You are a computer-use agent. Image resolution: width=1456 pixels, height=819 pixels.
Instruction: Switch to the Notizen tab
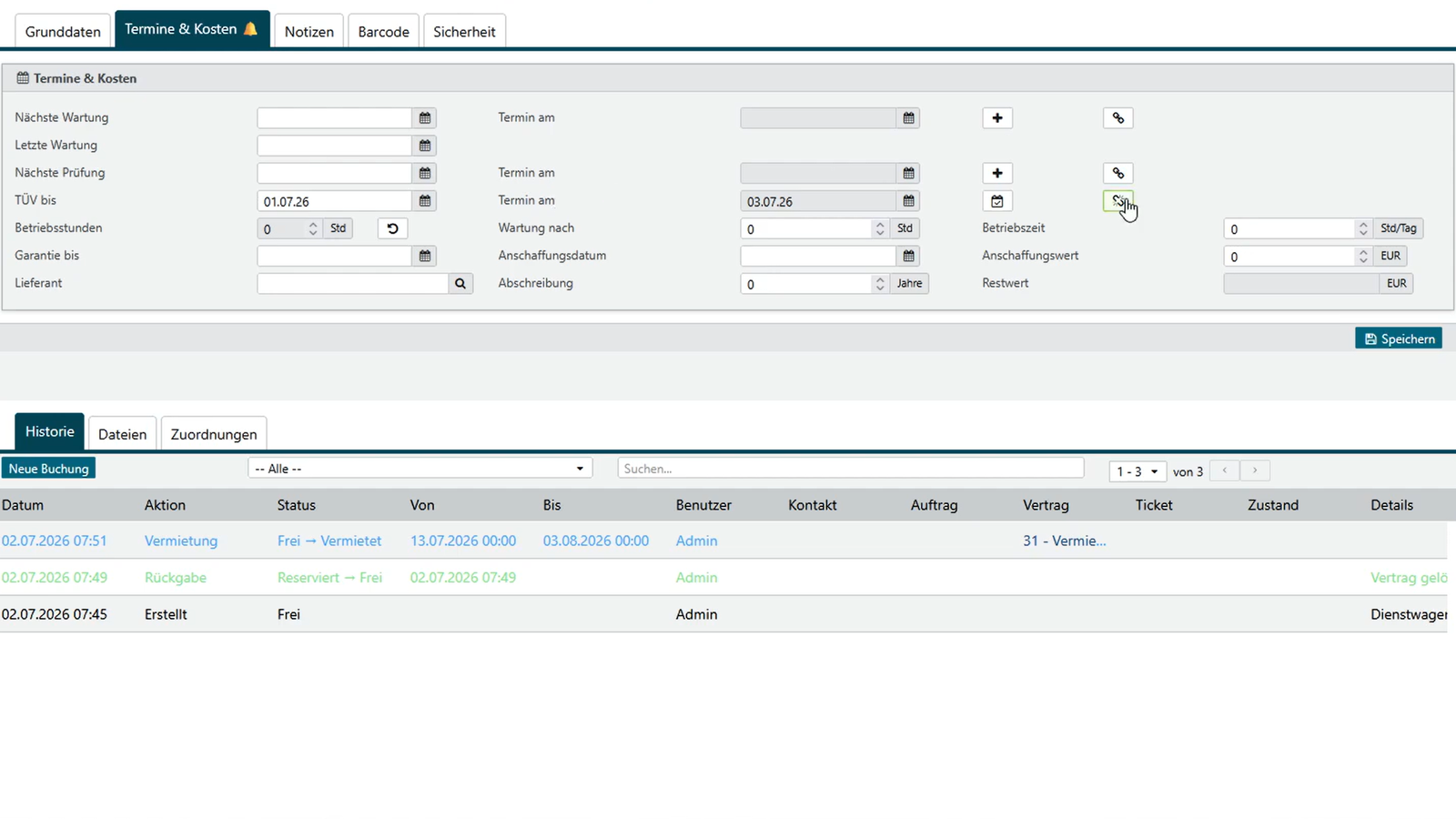coord(309,31)
